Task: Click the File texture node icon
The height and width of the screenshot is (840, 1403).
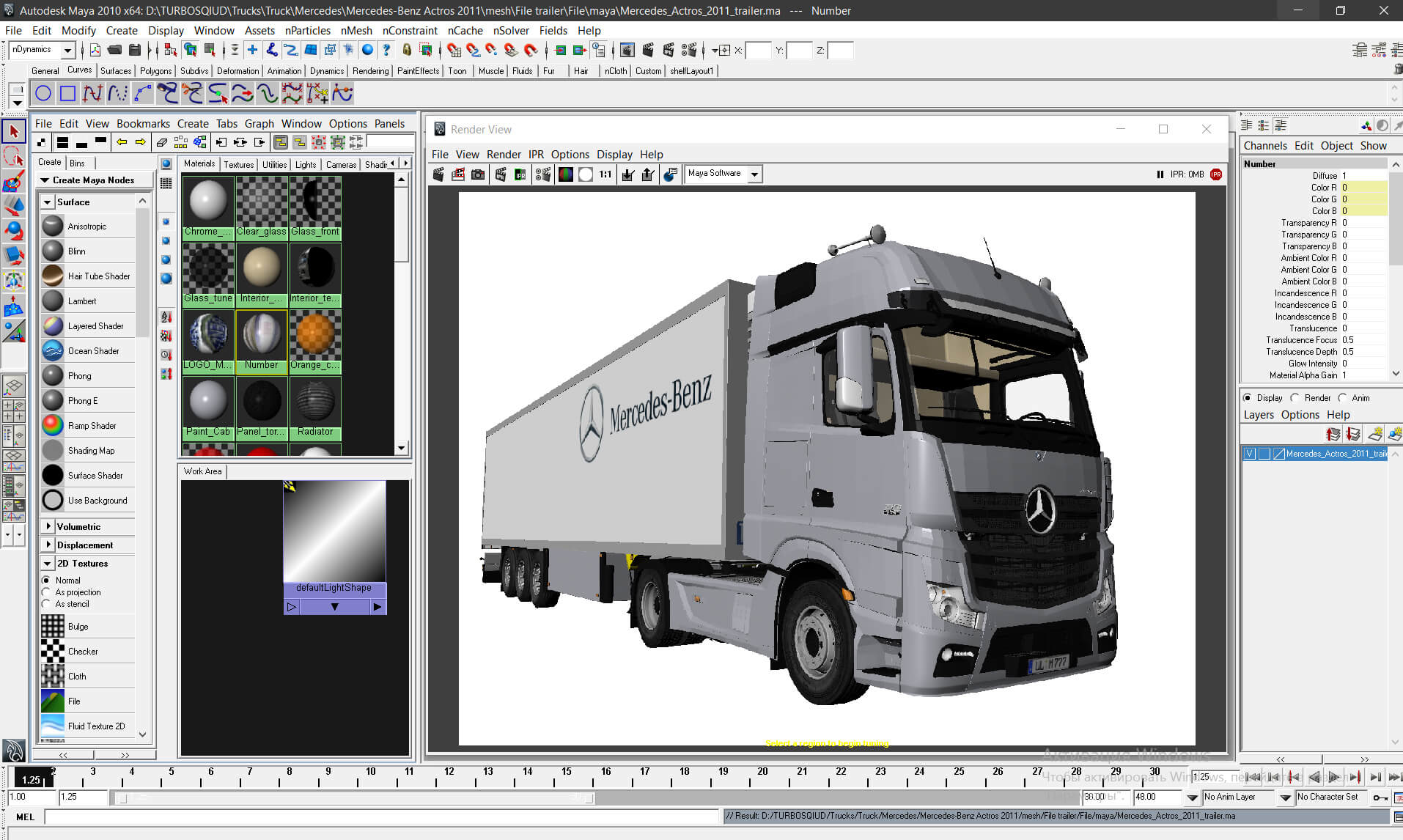Action: [x=53, y=701]
